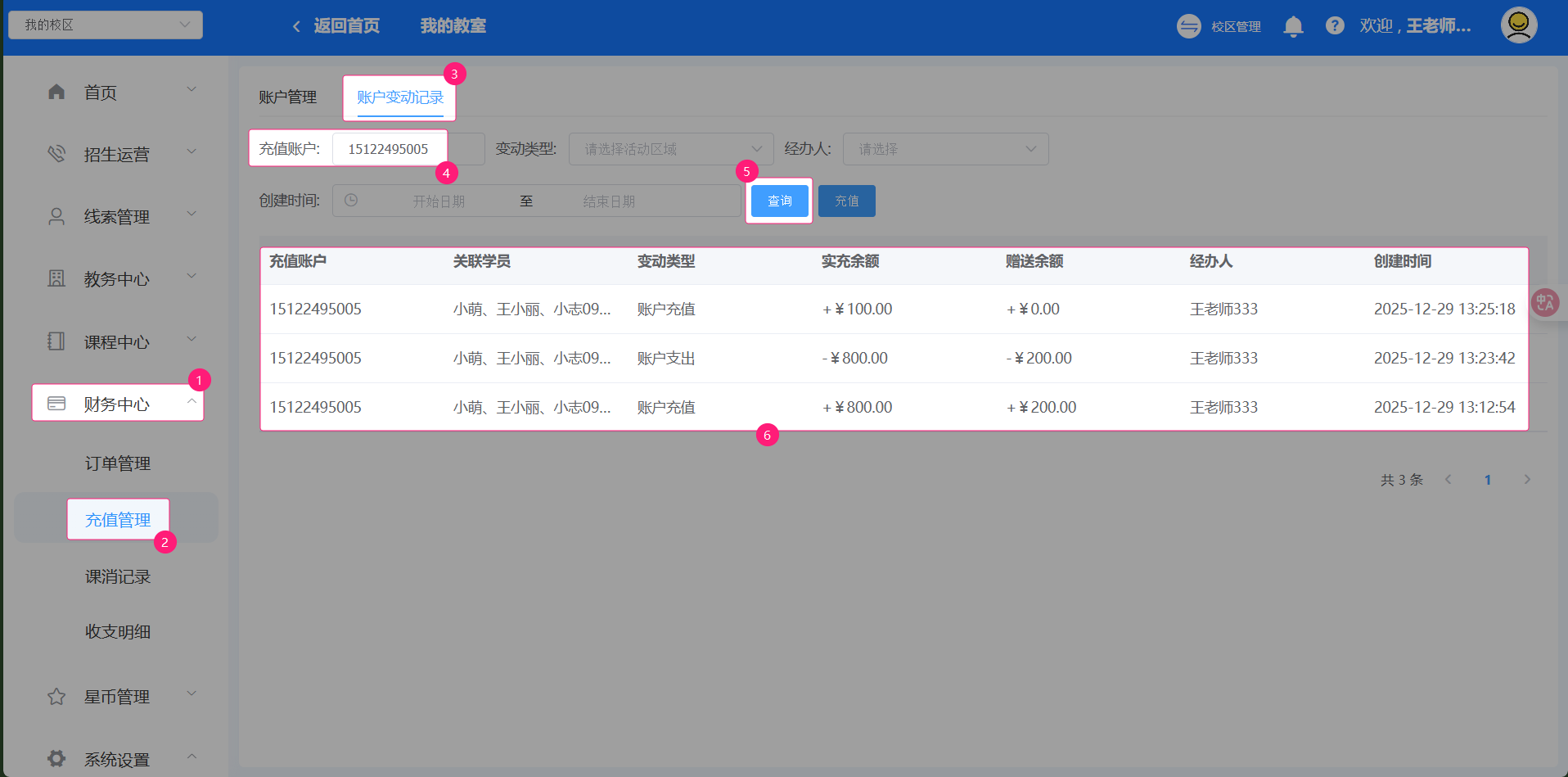Click the gear icon for 系统设置
Image resolution: width=1568 pixels, height=777 pixels.
click(x=56, y=759)
